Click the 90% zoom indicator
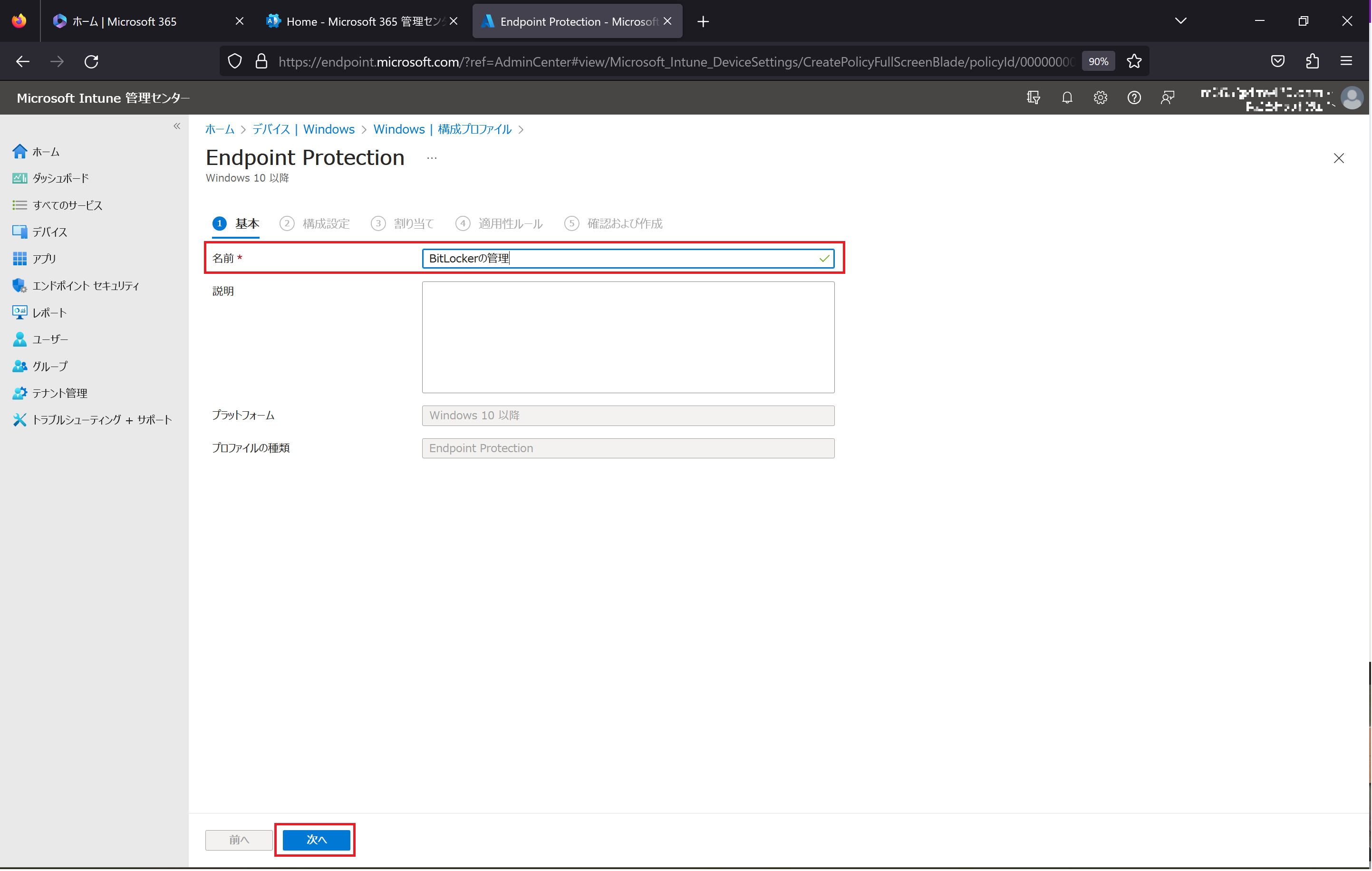The height and width of the screenshot is (871, 1372). pos(1098,61)
